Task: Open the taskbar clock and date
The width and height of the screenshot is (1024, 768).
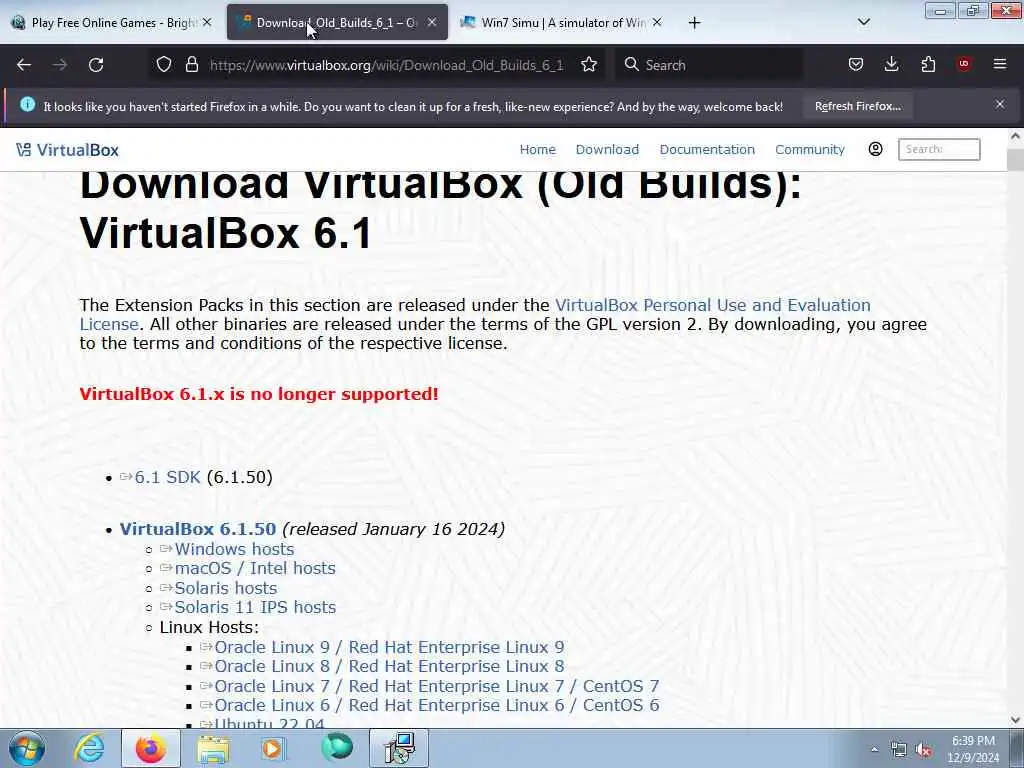Action: click(973, 749)
